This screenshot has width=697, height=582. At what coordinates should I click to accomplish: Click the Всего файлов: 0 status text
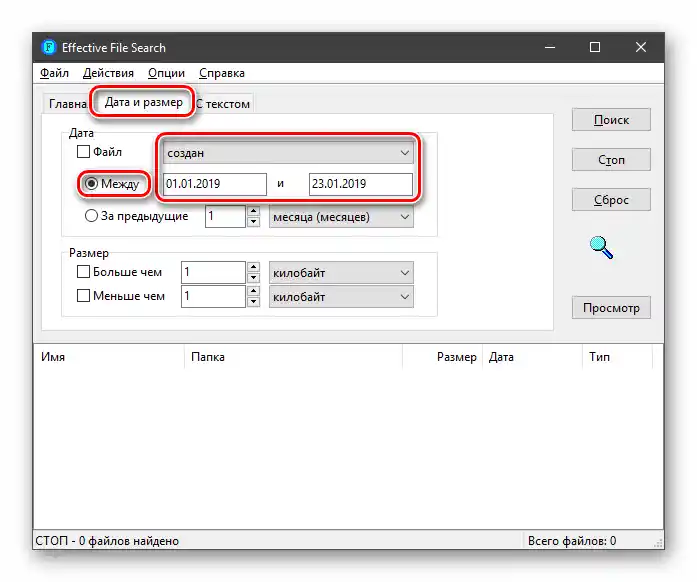(572, 541)
